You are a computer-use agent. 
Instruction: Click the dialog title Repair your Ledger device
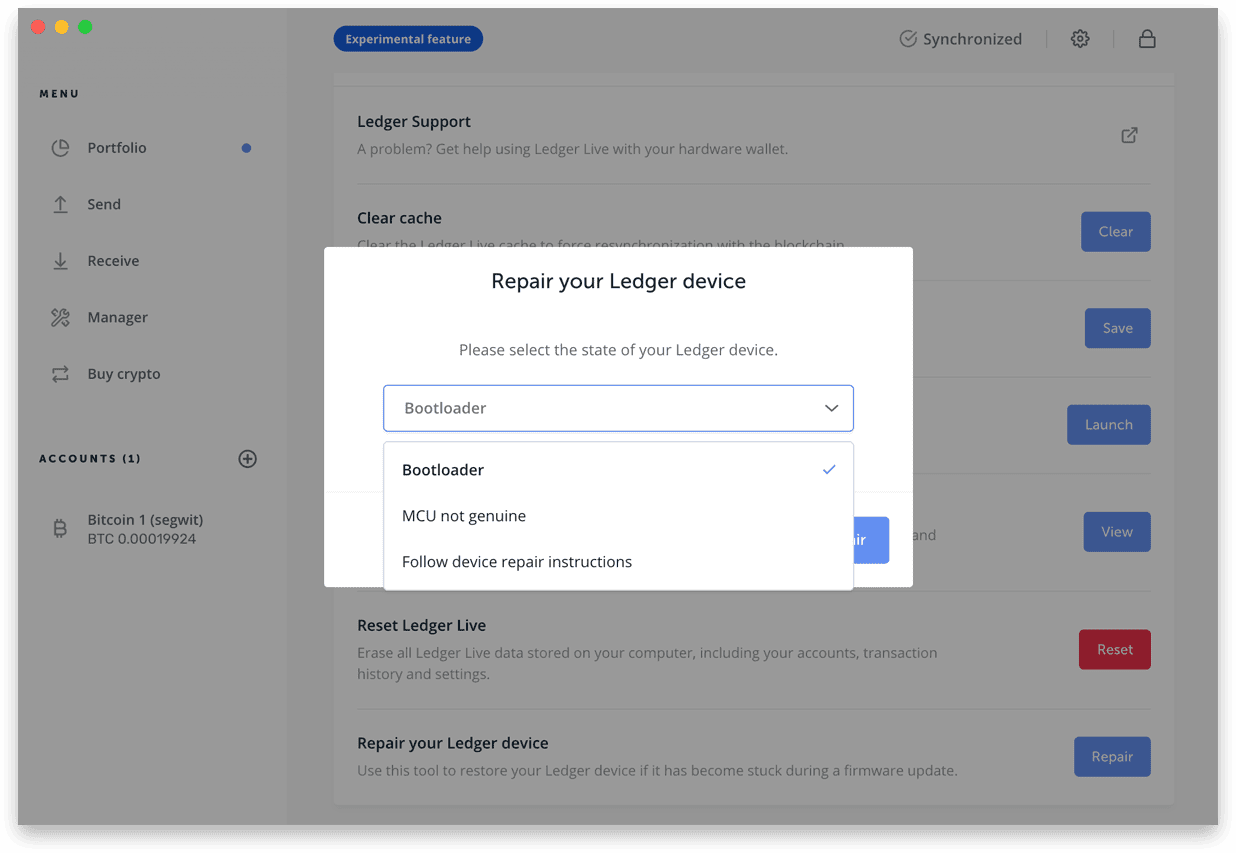[x=618, y=282]
